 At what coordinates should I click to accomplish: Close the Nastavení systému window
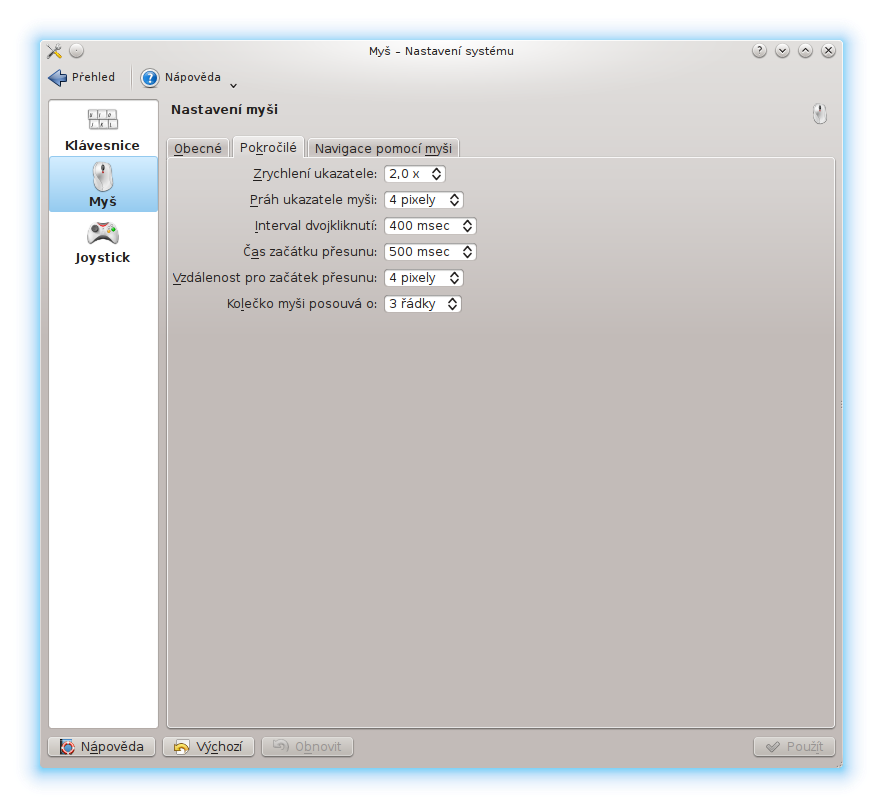coord(828,51)
